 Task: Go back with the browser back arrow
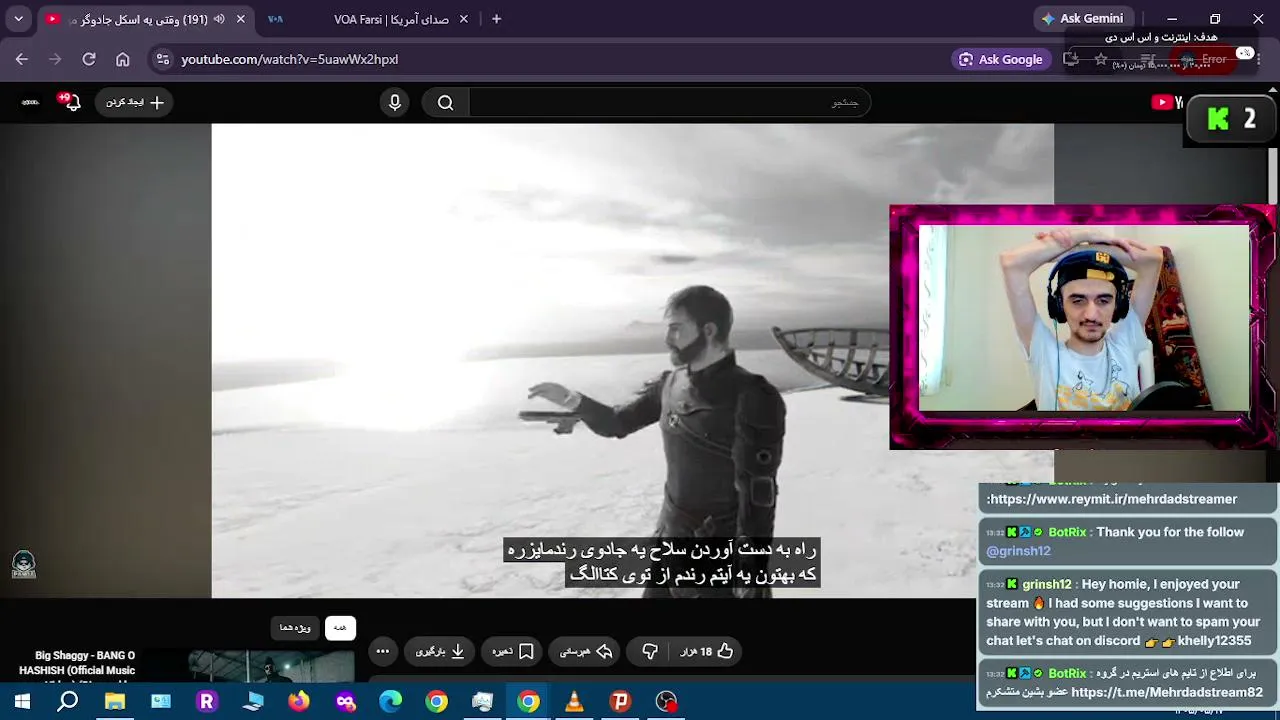point(22,59)
